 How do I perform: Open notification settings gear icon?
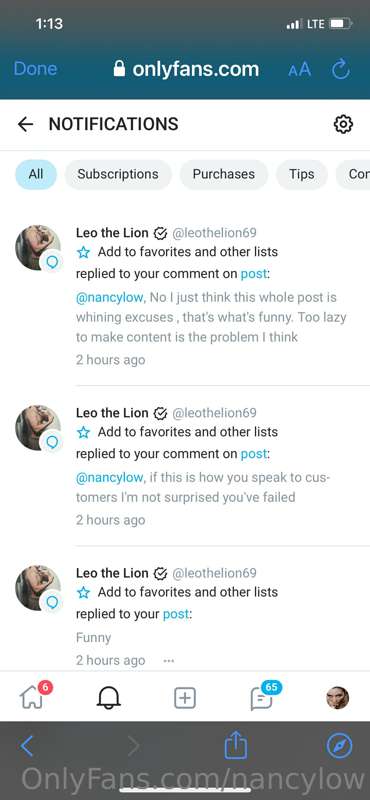click(x=343, y=124)
